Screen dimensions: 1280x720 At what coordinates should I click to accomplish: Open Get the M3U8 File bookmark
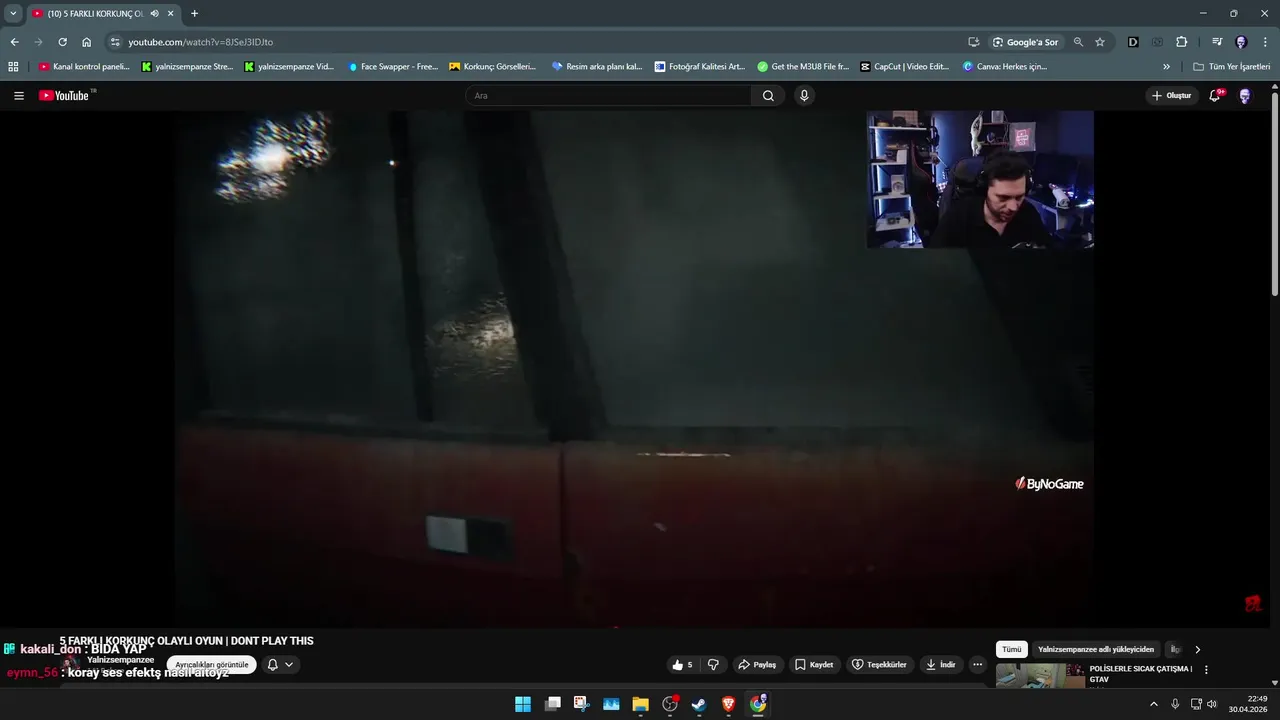803,67
